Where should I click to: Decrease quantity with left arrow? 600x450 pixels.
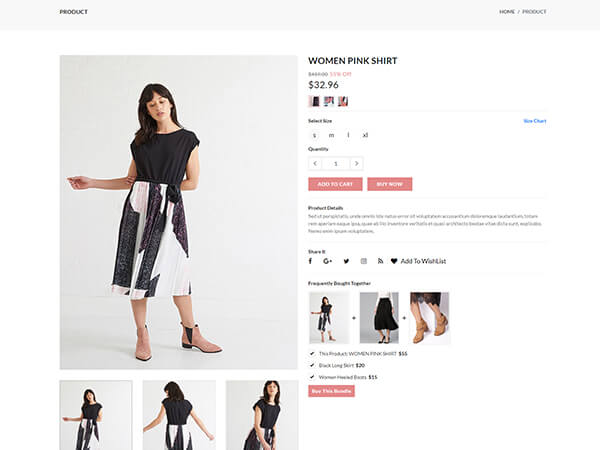click(315, 163)
